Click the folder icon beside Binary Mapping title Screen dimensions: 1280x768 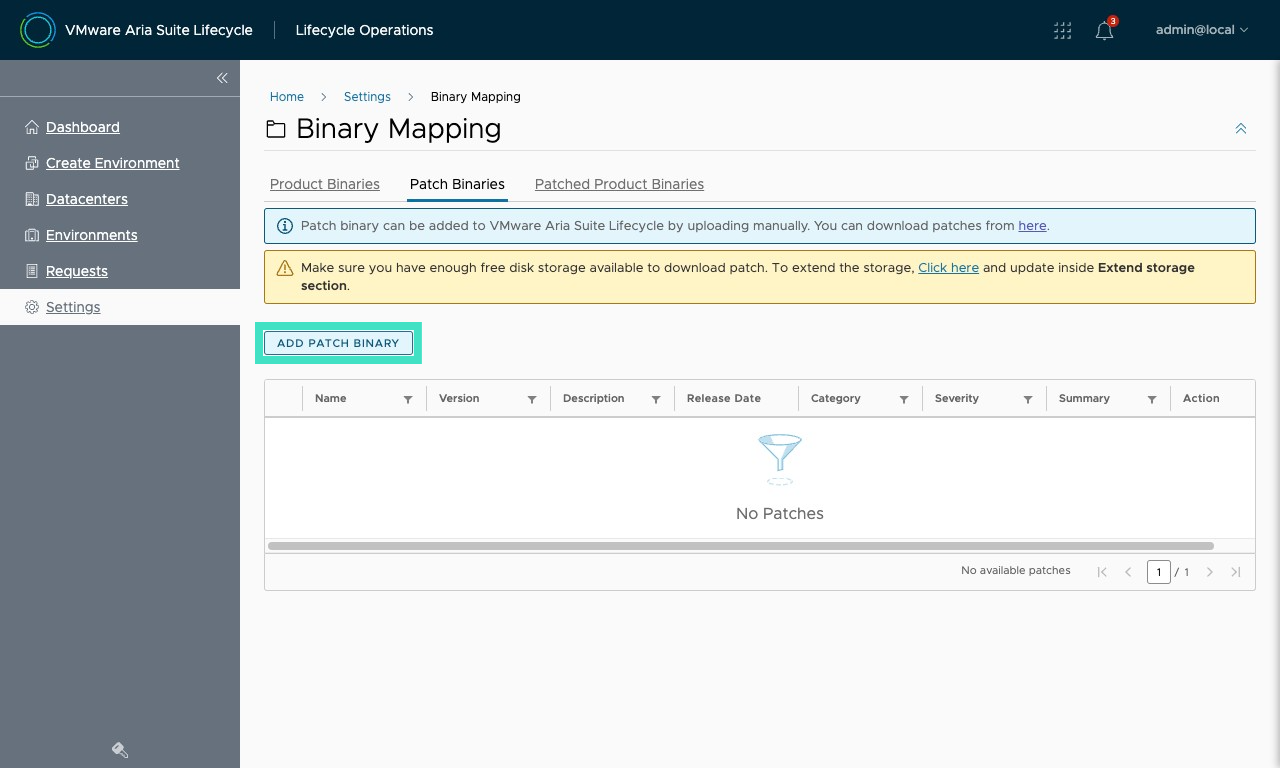pyautogui.click(x=276, y=130)
